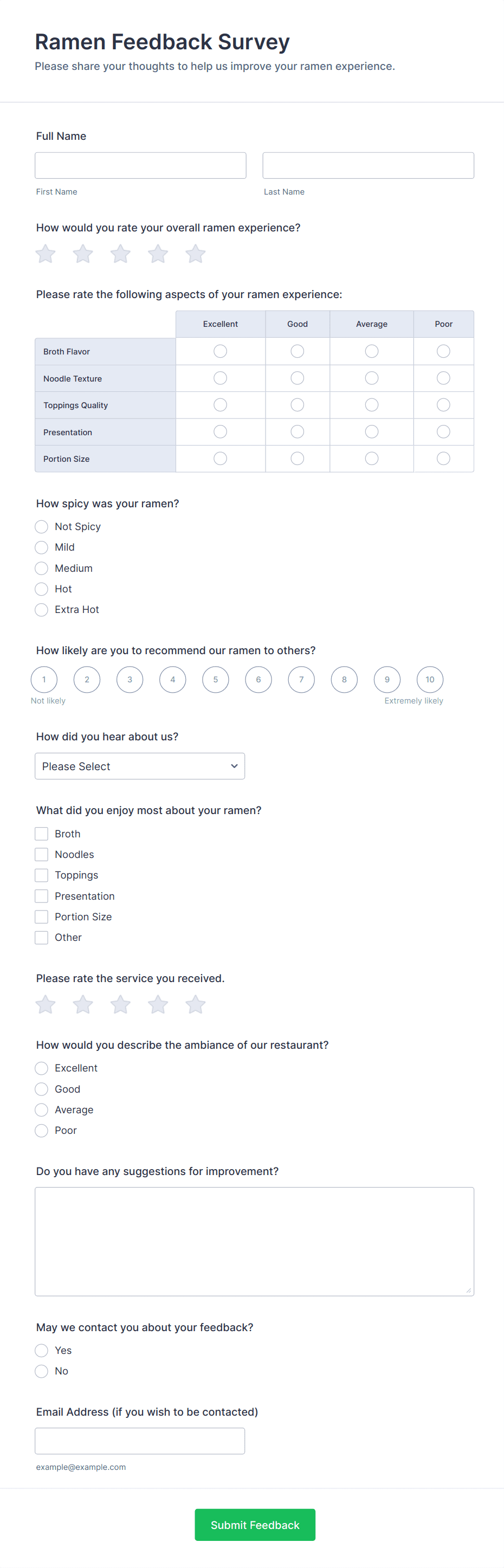Screen dimensions: 504x1568
Task: Choose 10 on the recommendation scale
Action: coord(430,680)
